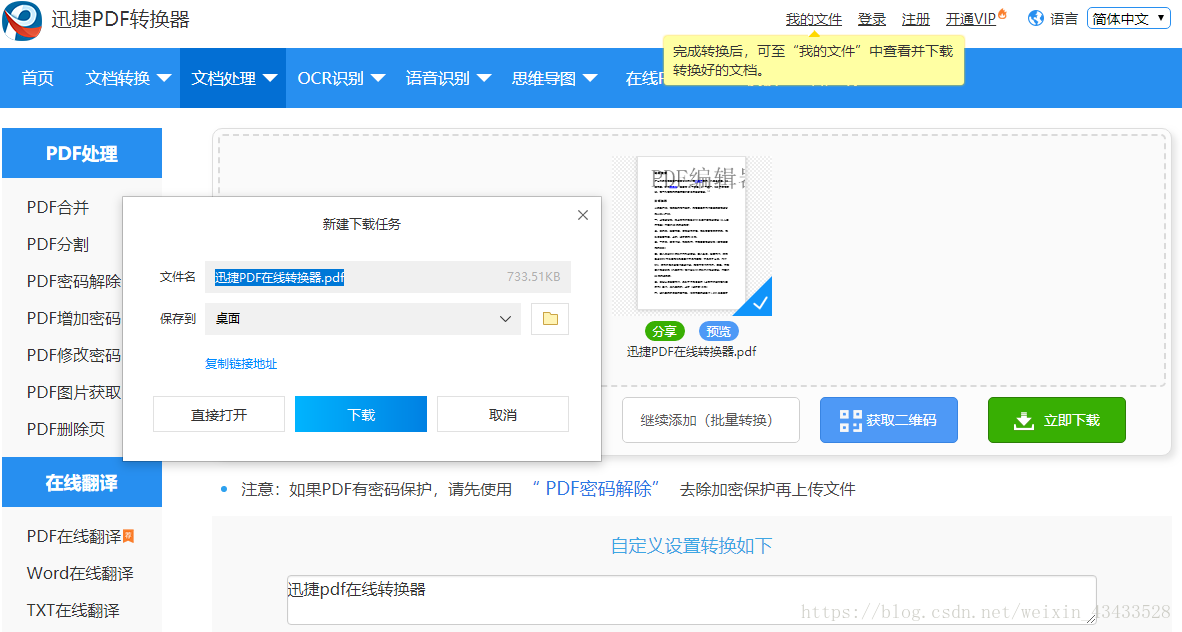This screenshot has height=632, width=1182.
Task: Click the VIP flame icon
Action: 1002,14
